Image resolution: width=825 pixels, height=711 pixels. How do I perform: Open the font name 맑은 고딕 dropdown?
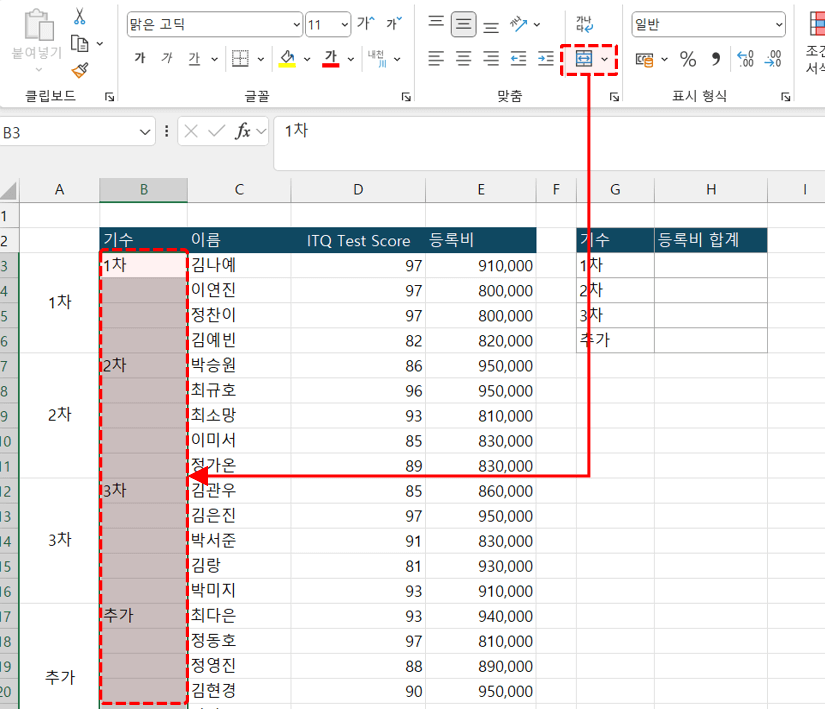coord(297,24)
